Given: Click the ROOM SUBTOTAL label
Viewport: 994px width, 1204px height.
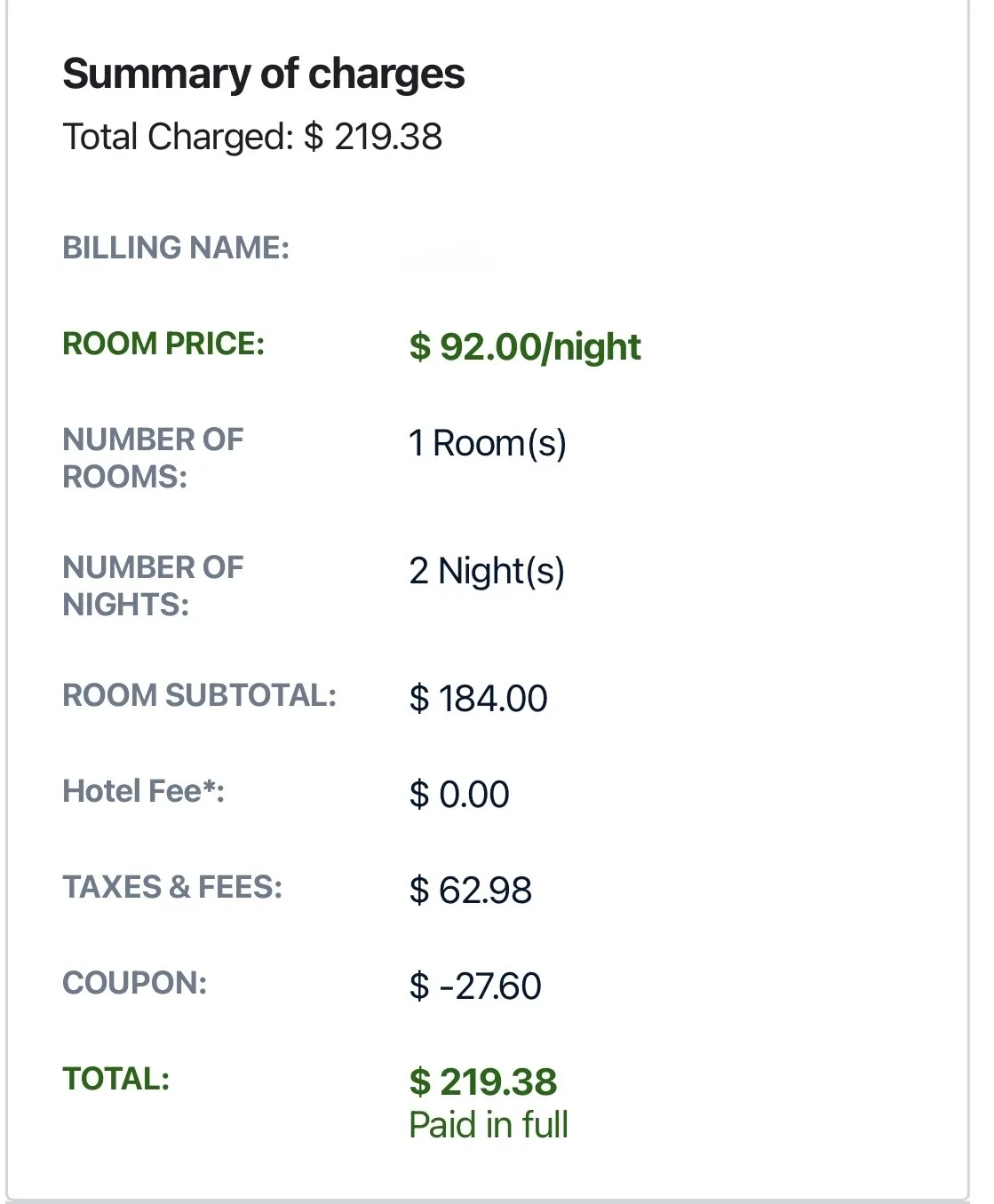Looking at the screenshot, I should (200, 695).
